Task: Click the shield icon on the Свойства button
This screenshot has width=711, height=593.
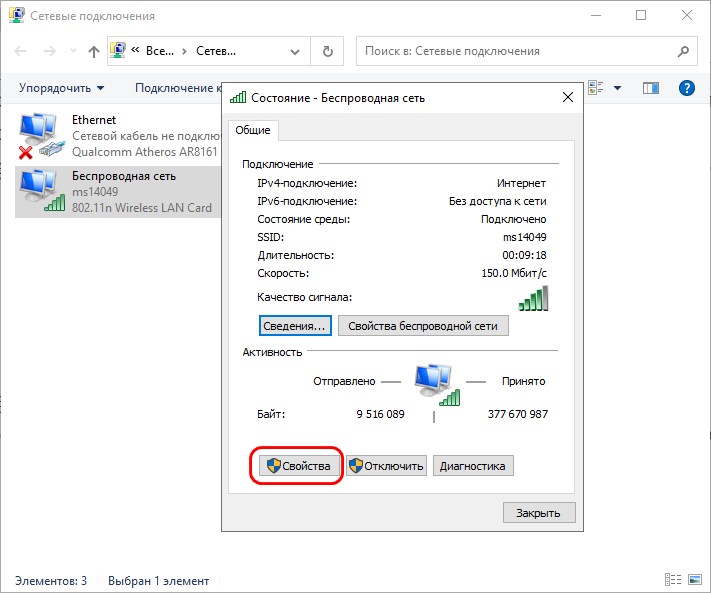Action: tap(273, 466)
